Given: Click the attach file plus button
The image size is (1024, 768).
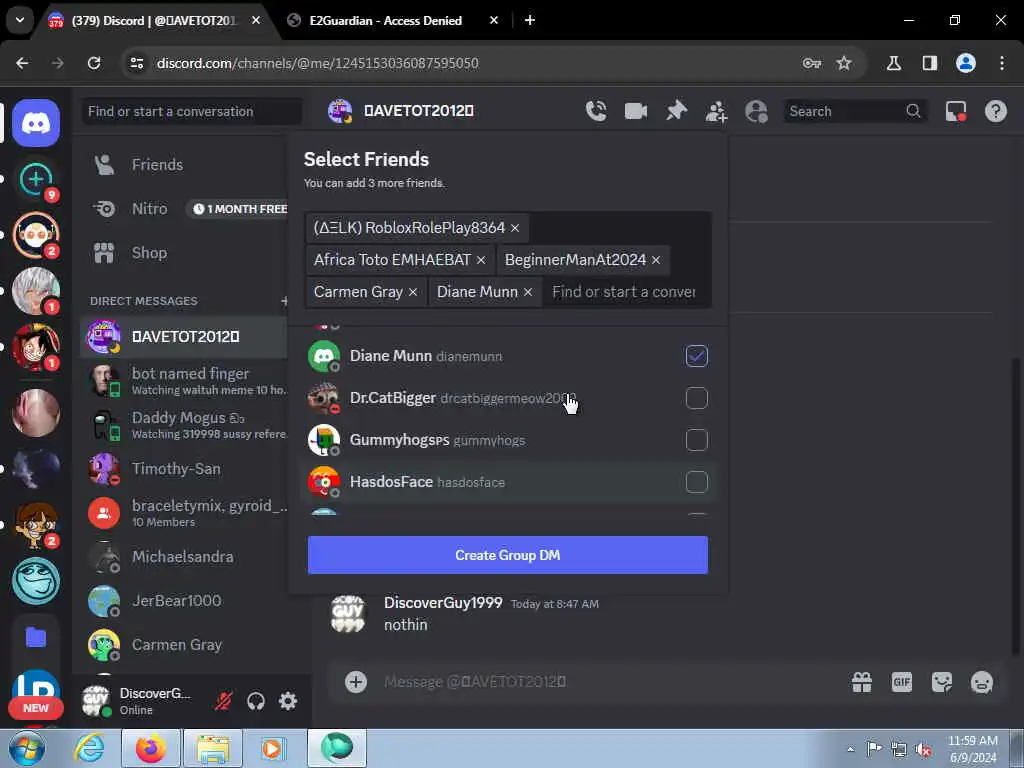Looking at the screenshot, I should click(356, 682).
